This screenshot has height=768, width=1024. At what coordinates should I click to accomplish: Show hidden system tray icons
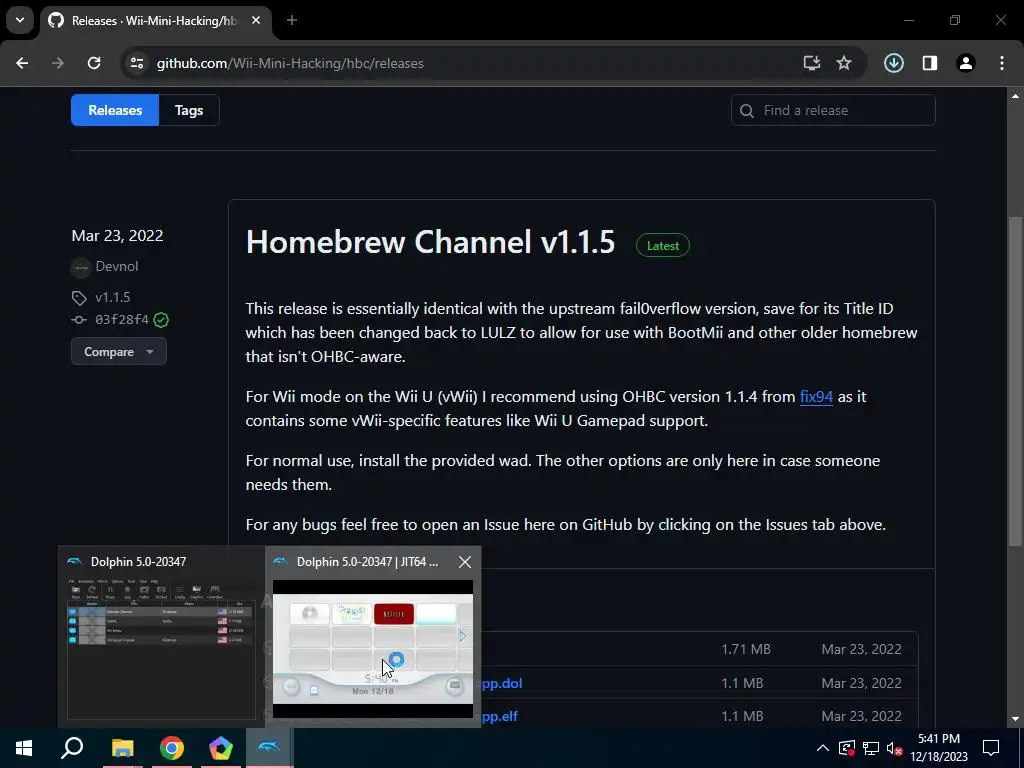pyautogui.click(x=822, y=748)
